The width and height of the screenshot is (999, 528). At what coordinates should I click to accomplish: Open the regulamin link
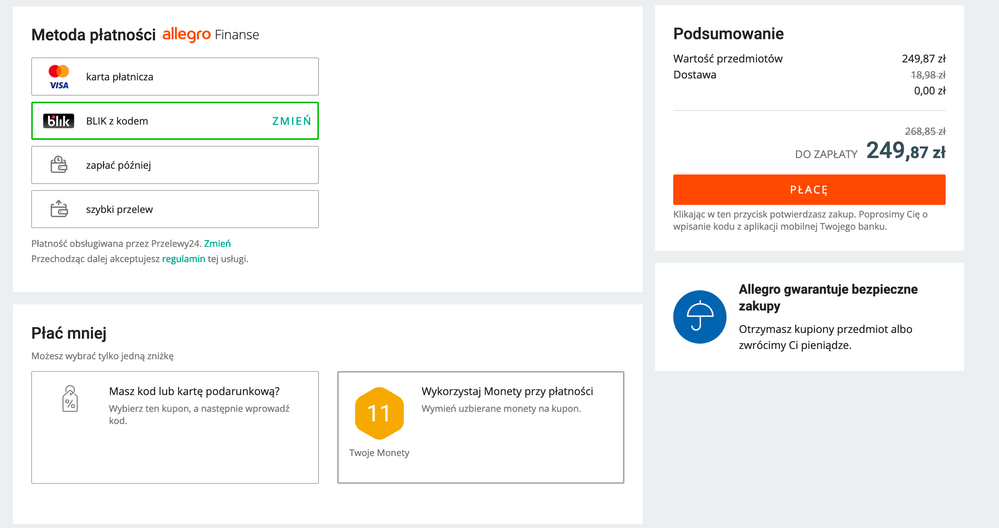[183, 259]
